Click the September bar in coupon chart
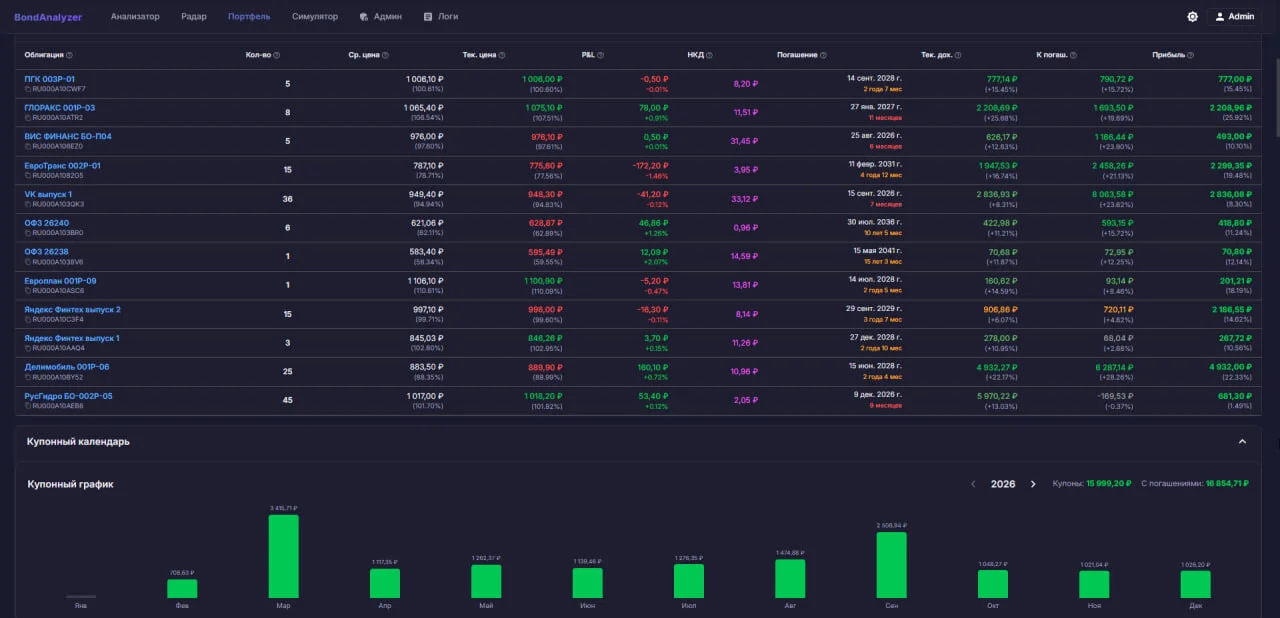 tap(891, 565)
